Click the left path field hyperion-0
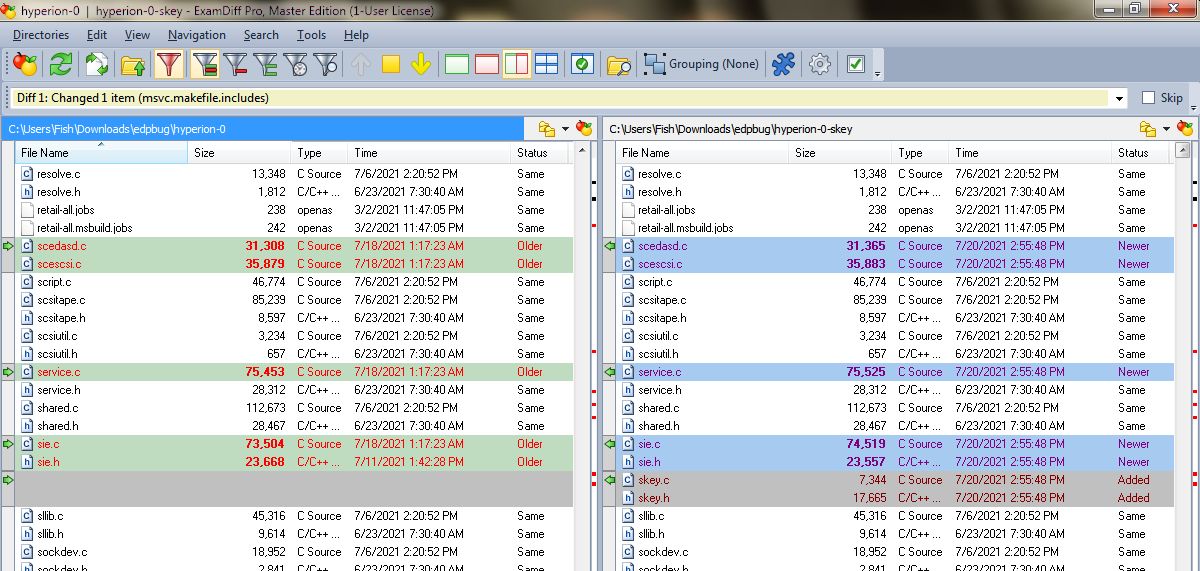This screenshot has height=571, width=1200. [262, 129]
